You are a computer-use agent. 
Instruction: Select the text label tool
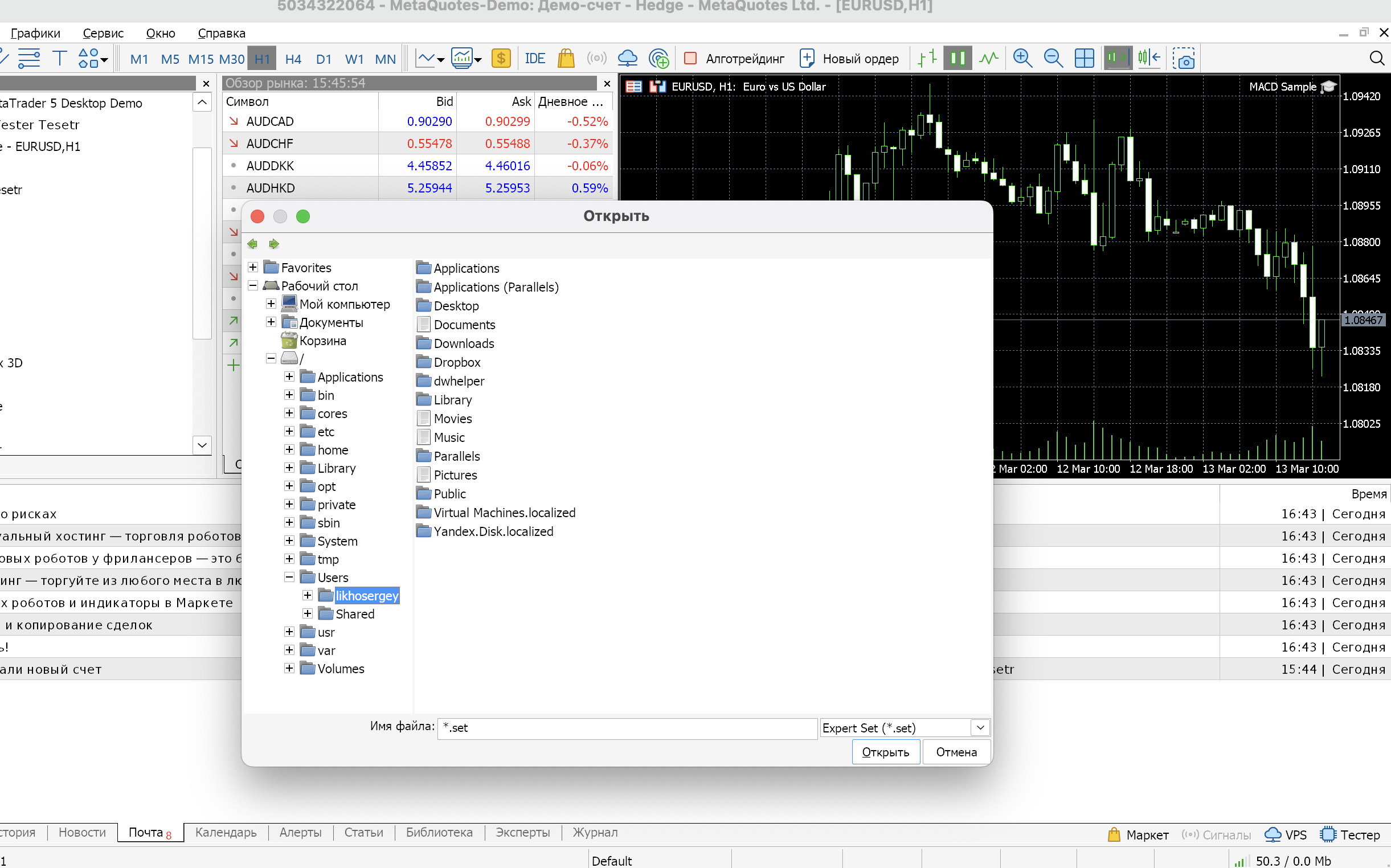[x=60, y=59]
